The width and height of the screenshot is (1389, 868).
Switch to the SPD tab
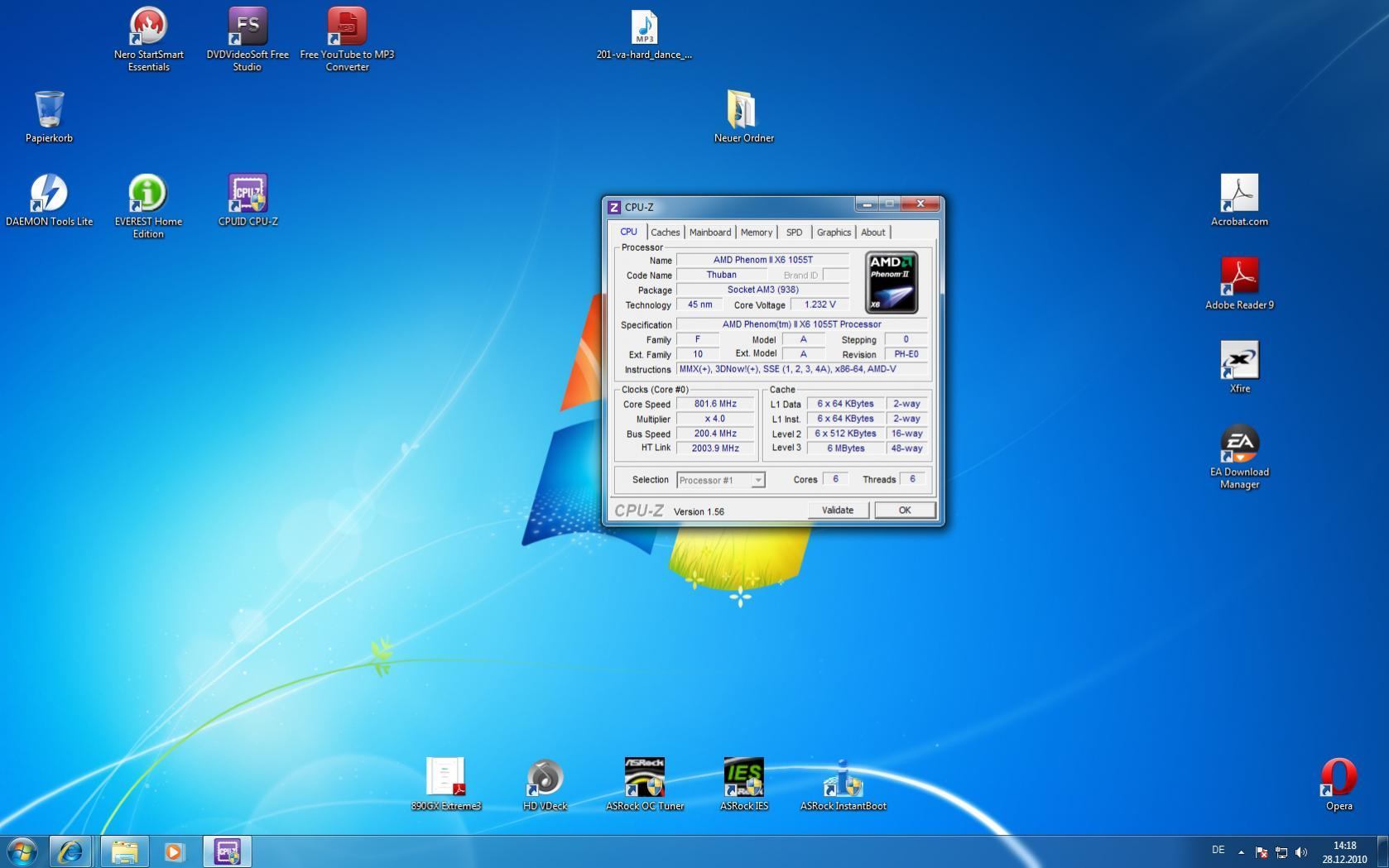pyautogui.click(x=794, y=233)
